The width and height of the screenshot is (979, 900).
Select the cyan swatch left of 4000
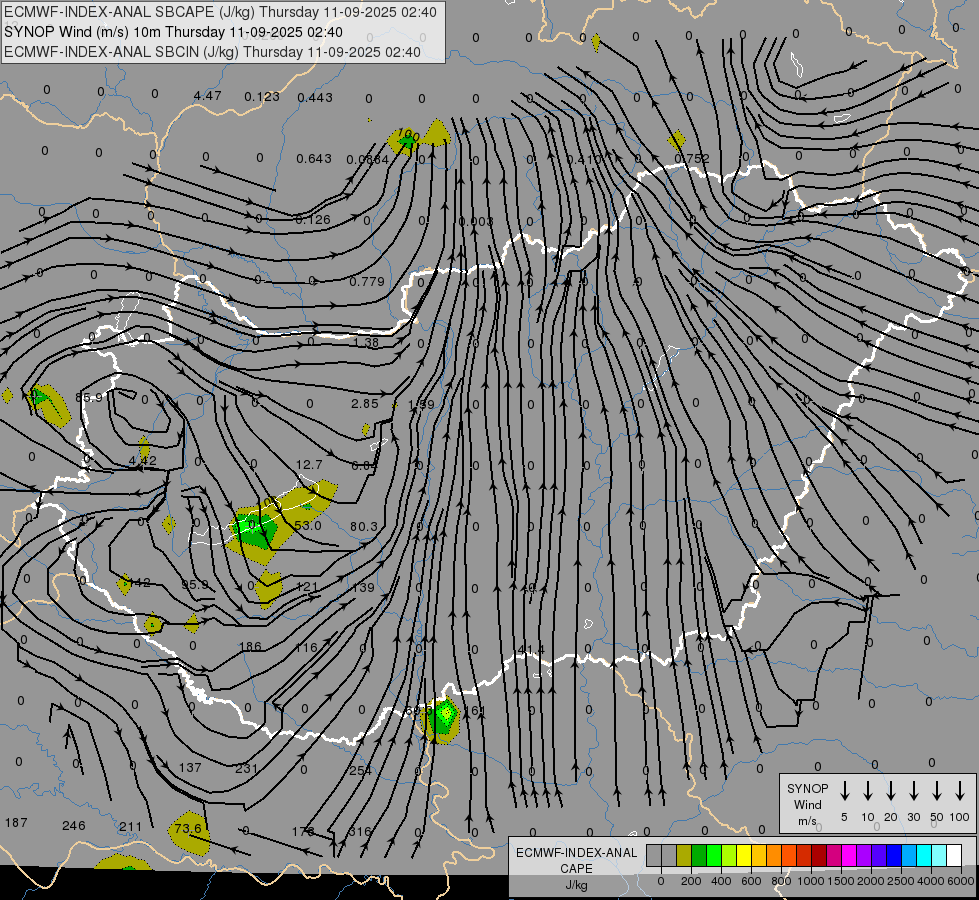click(923, 856)
